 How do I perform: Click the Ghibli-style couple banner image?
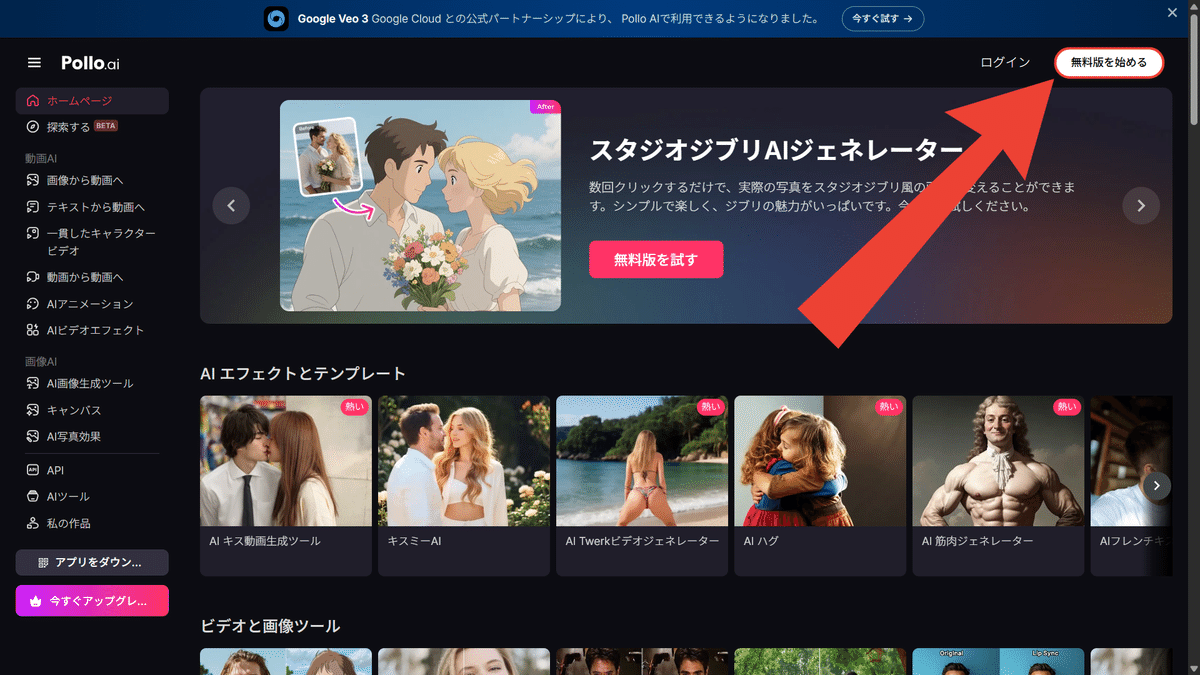420,206
